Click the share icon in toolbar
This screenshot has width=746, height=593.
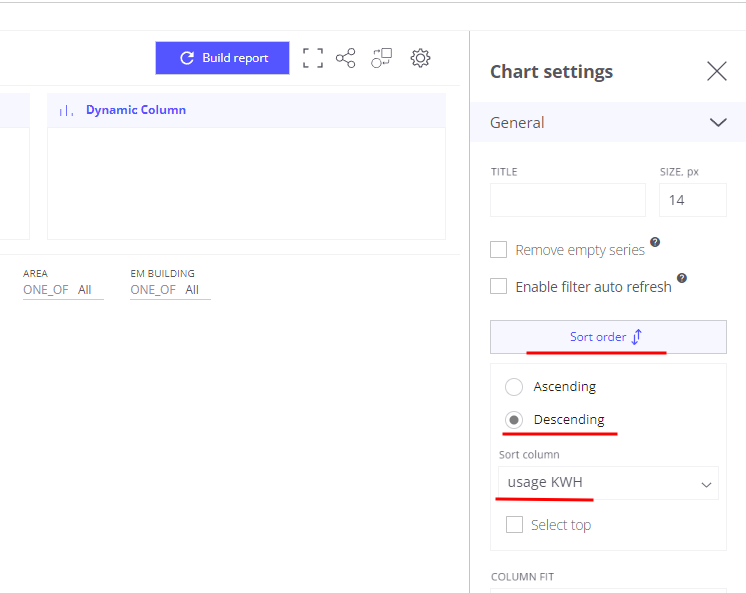[346, 58]
